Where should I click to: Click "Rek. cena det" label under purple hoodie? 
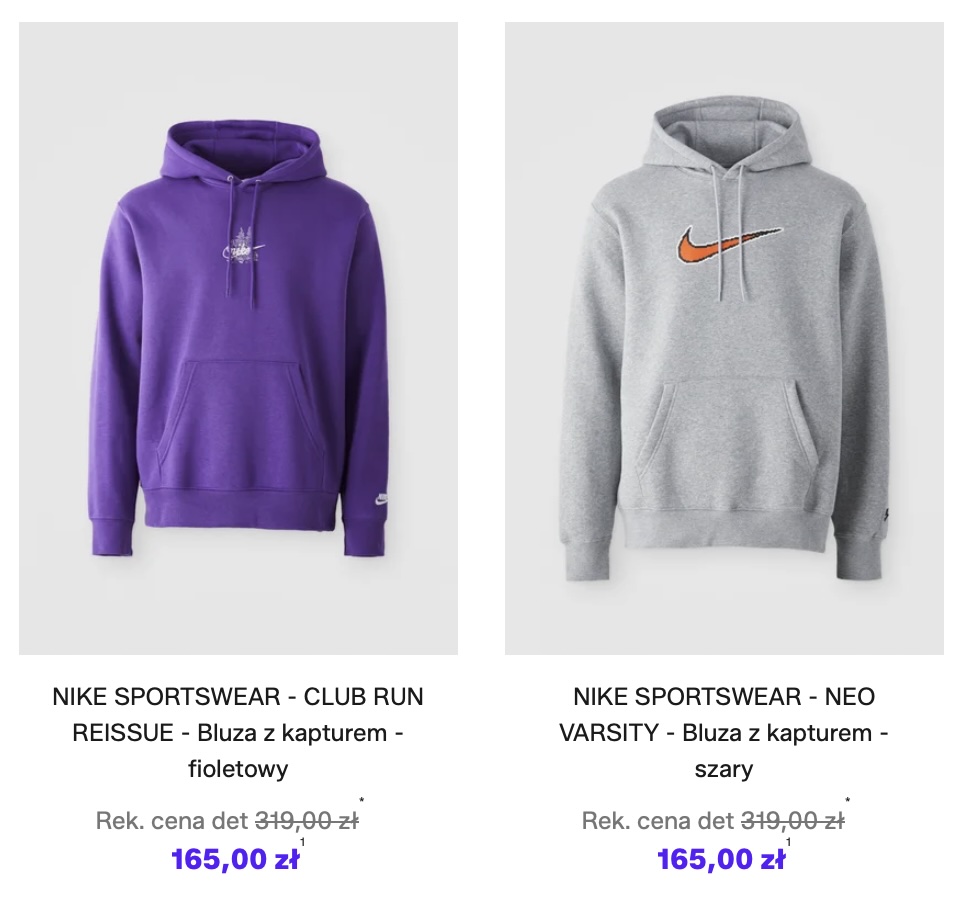(171, 822)
